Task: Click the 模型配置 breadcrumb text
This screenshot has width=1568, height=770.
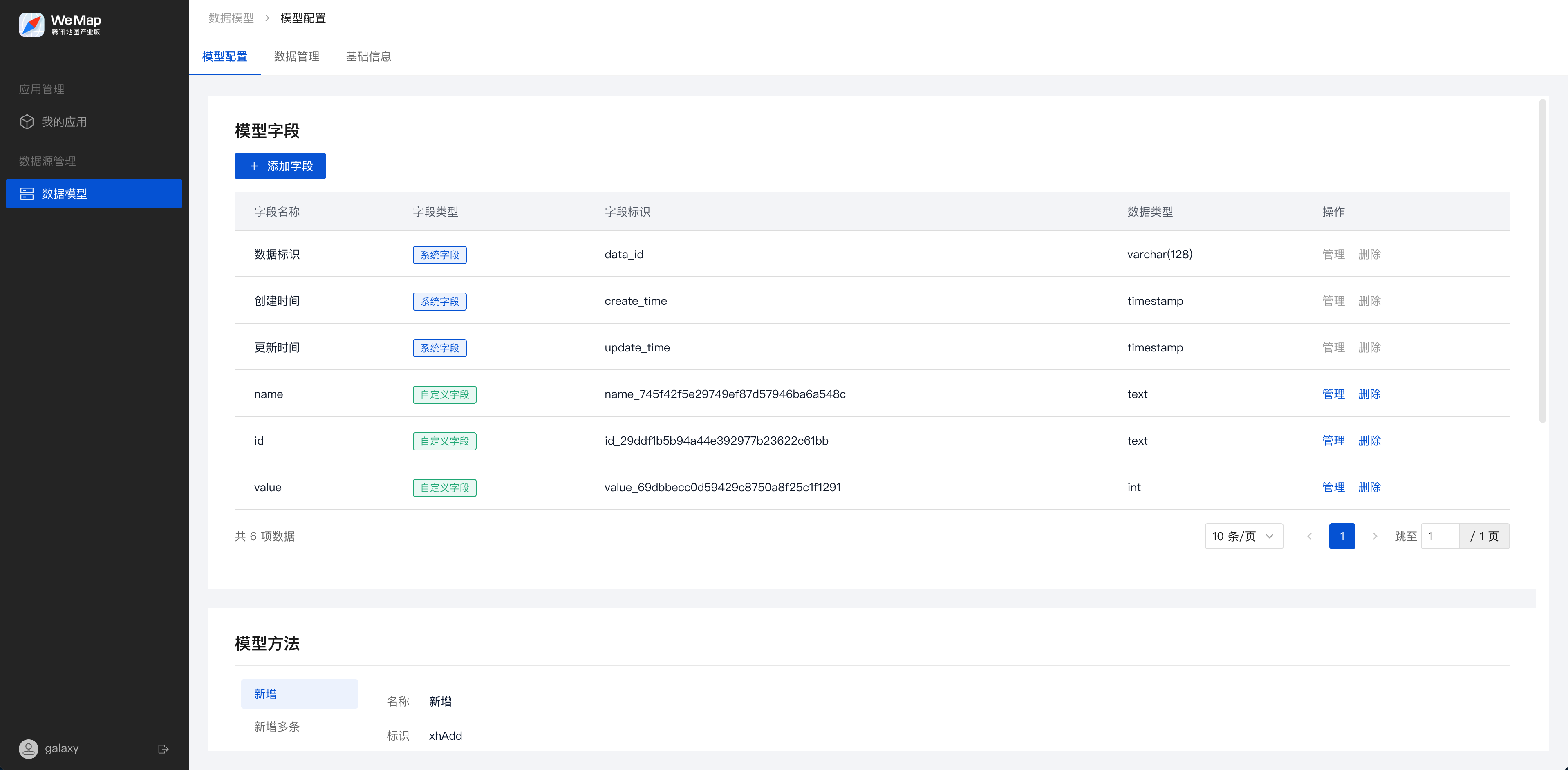Action: point(303,18)
